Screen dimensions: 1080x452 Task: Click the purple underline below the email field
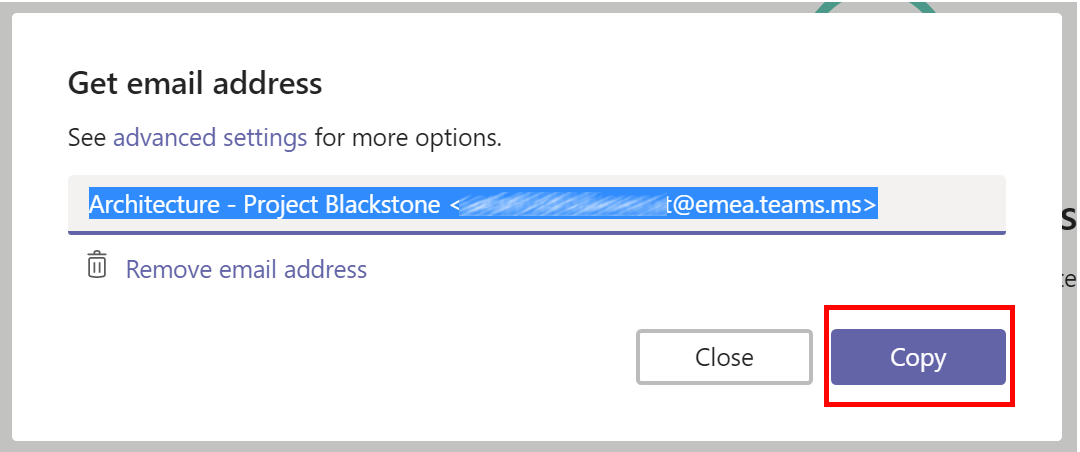537,233
